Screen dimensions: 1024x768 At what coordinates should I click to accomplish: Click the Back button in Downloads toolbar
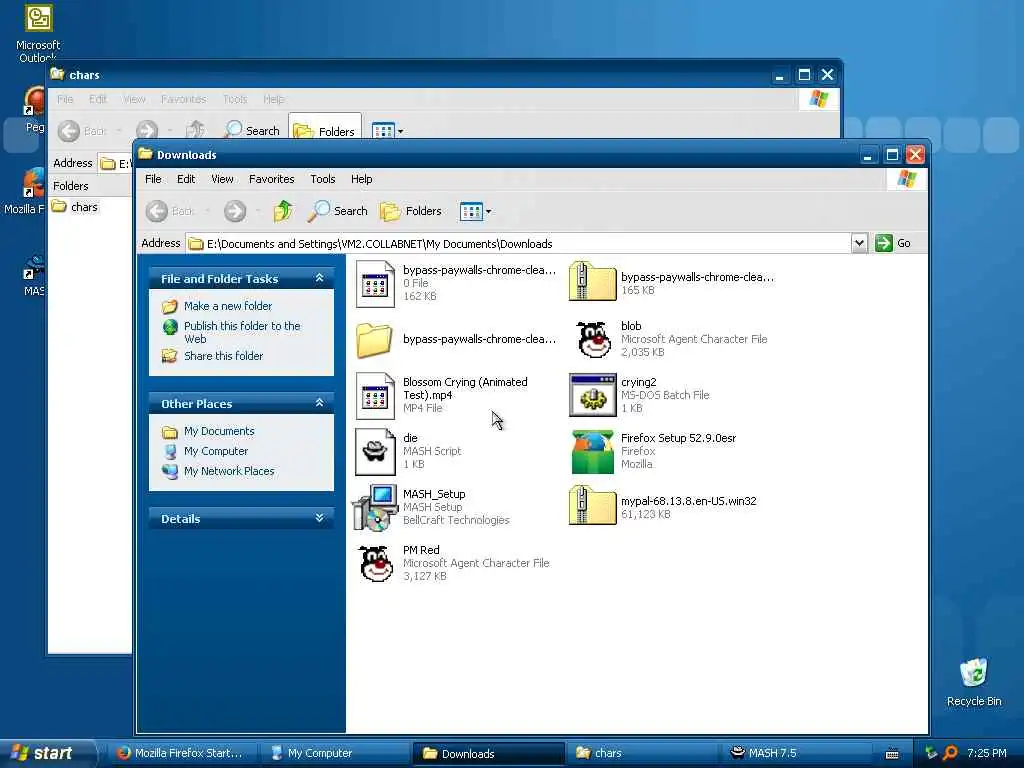pos(170,211)
